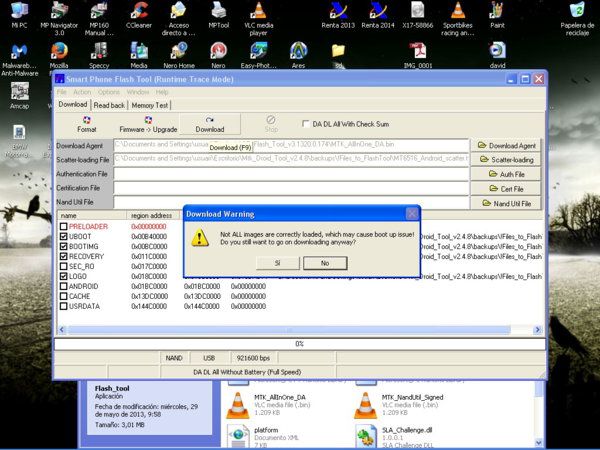Uncheck LOGO partition checkbox
This screenshot has height=450, width=600.
tap(64, 276)
